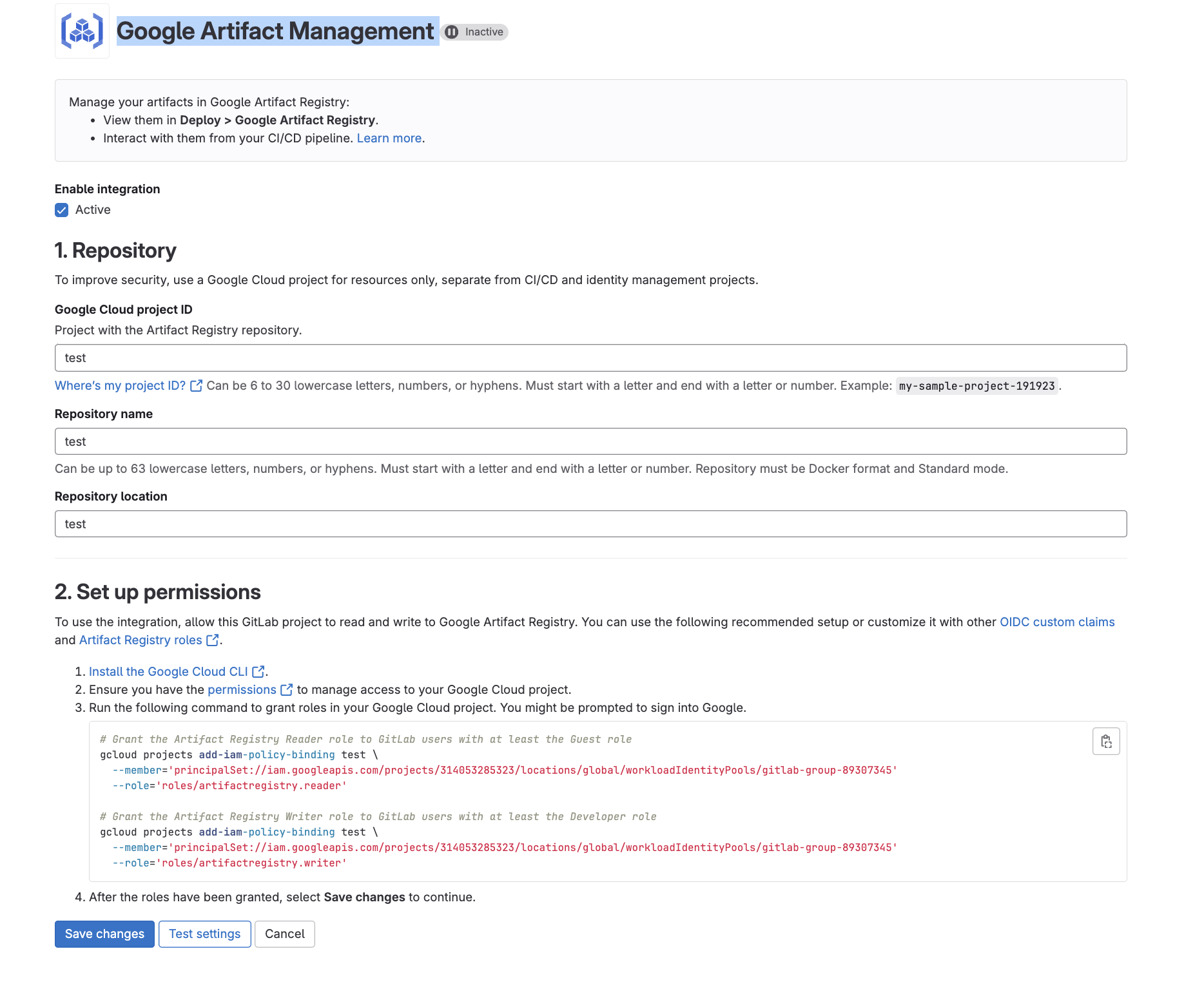This screenshot has width=1204, height=996.
Task: Click external link icon beside project ID help
Action: [x=197, y=386]
